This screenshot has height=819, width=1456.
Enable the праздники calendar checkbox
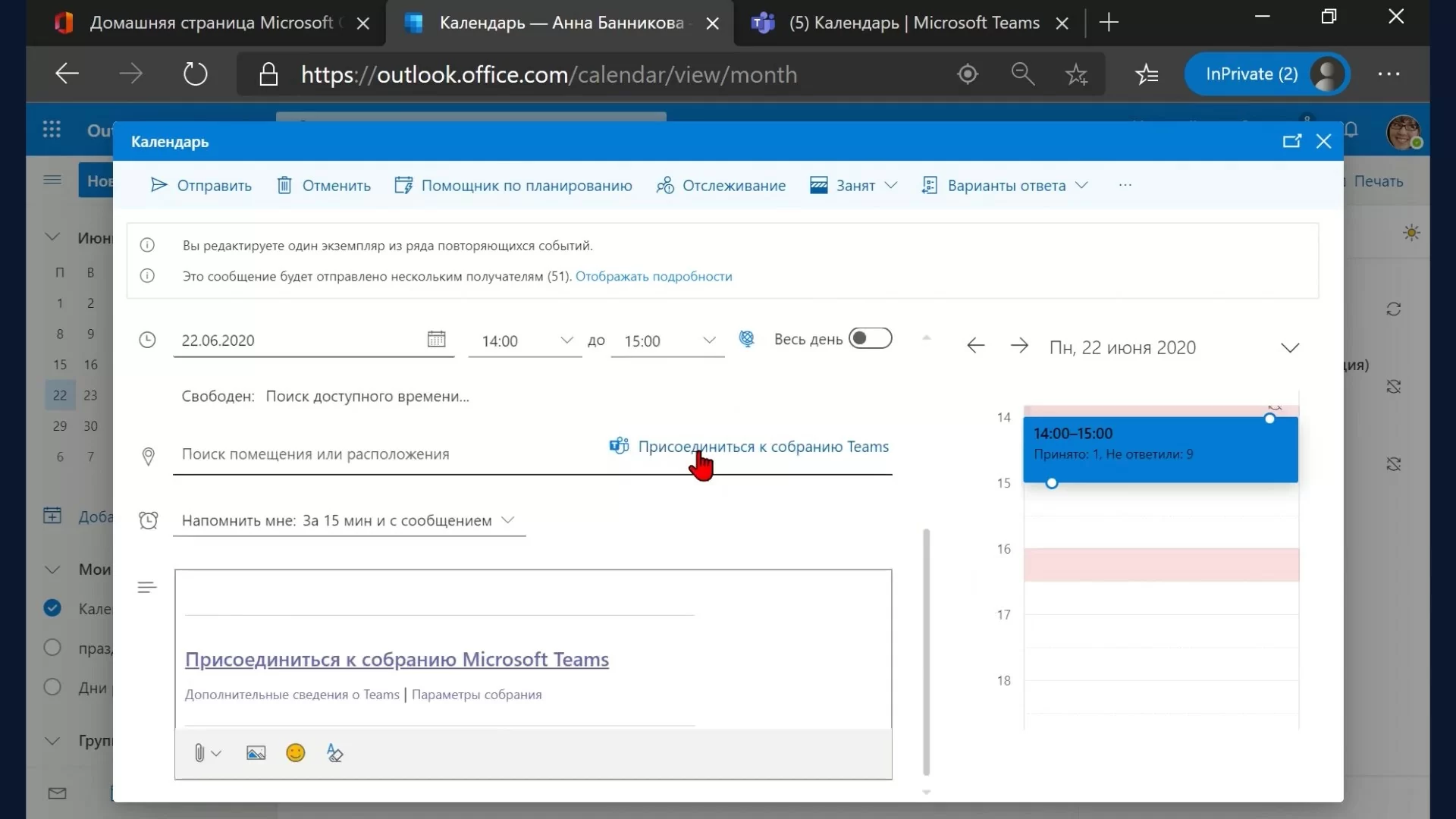tap(52, 648)
